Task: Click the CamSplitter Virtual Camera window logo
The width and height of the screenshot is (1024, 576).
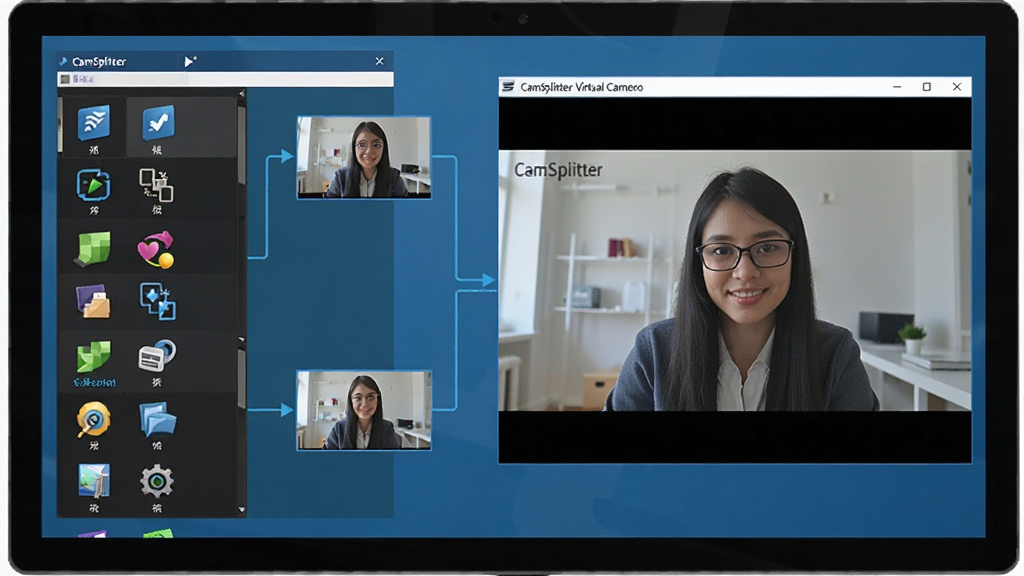Action: [x=508, y=86]
